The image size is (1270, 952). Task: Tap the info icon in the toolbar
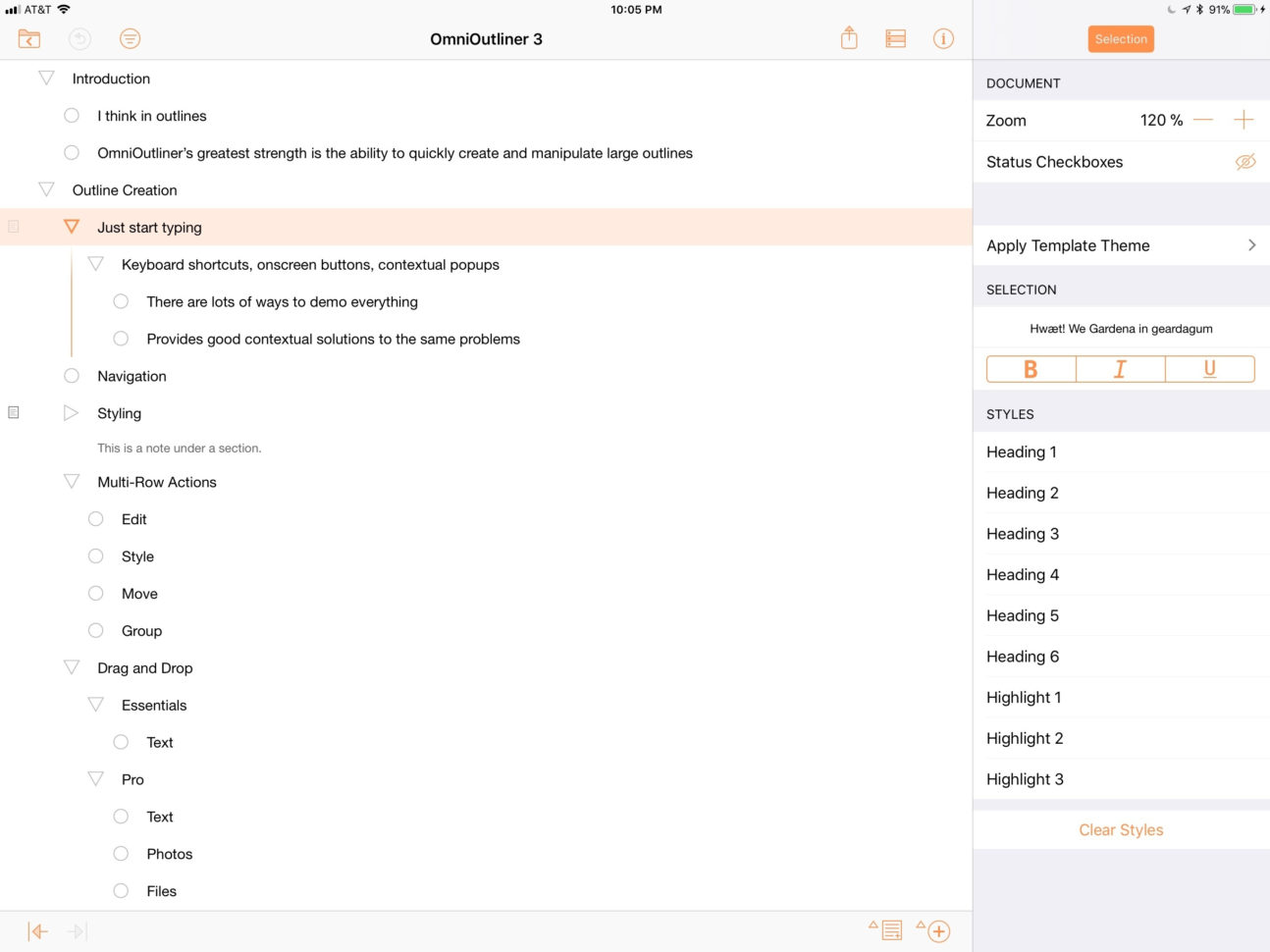coord(943,38)
